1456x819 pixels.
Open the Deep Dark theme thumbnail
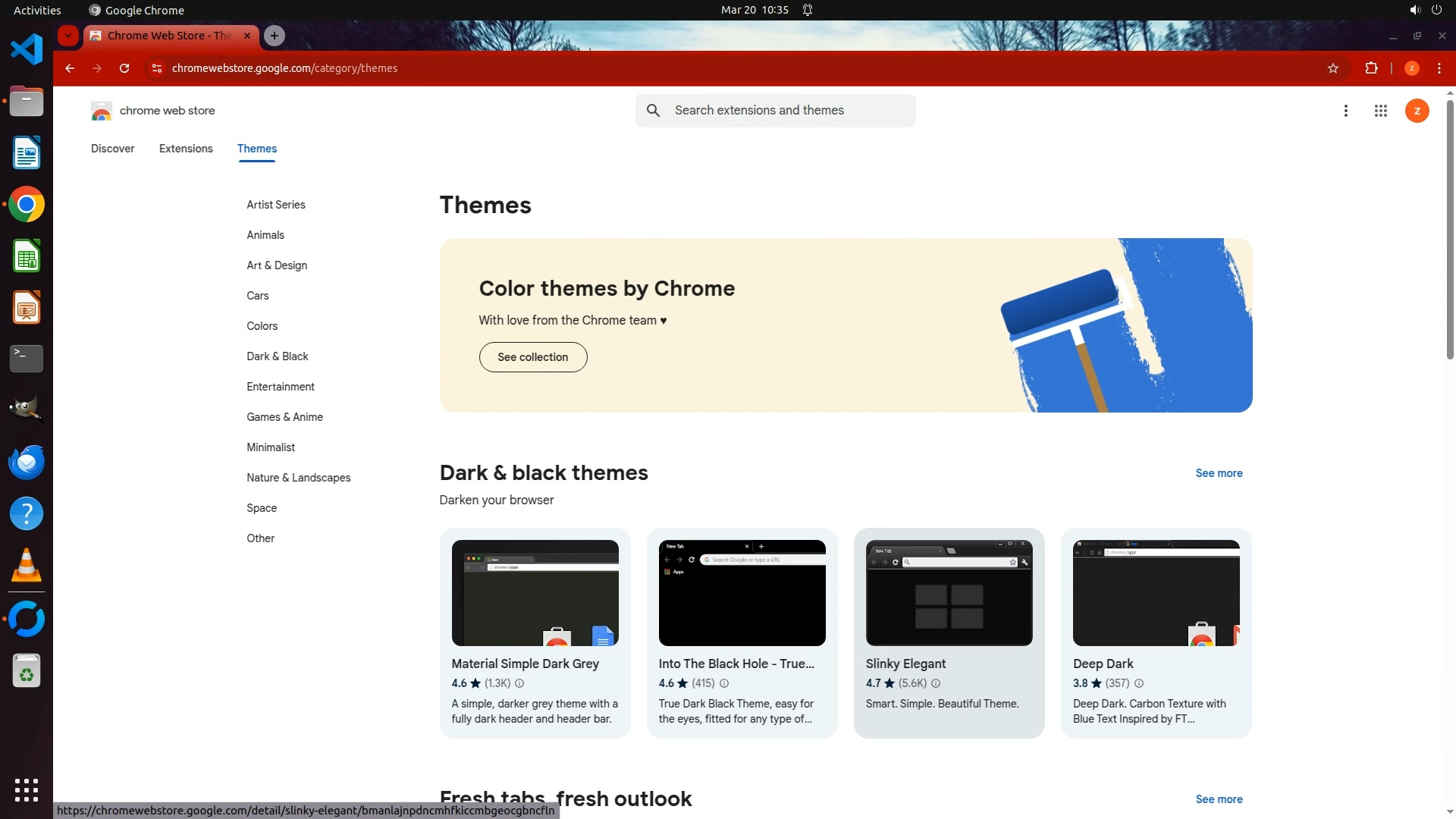[x=1156, y=593]
